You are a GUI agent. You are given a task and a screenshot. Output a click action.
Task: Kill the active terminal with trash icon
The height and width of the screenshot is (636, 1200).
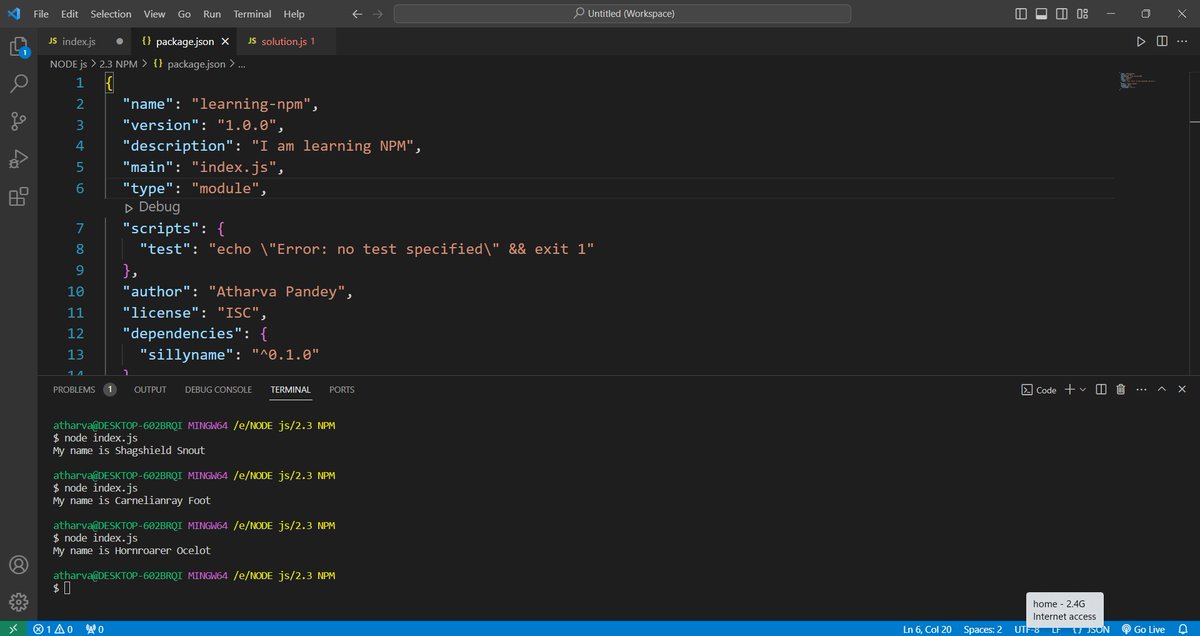[1119, 389]
